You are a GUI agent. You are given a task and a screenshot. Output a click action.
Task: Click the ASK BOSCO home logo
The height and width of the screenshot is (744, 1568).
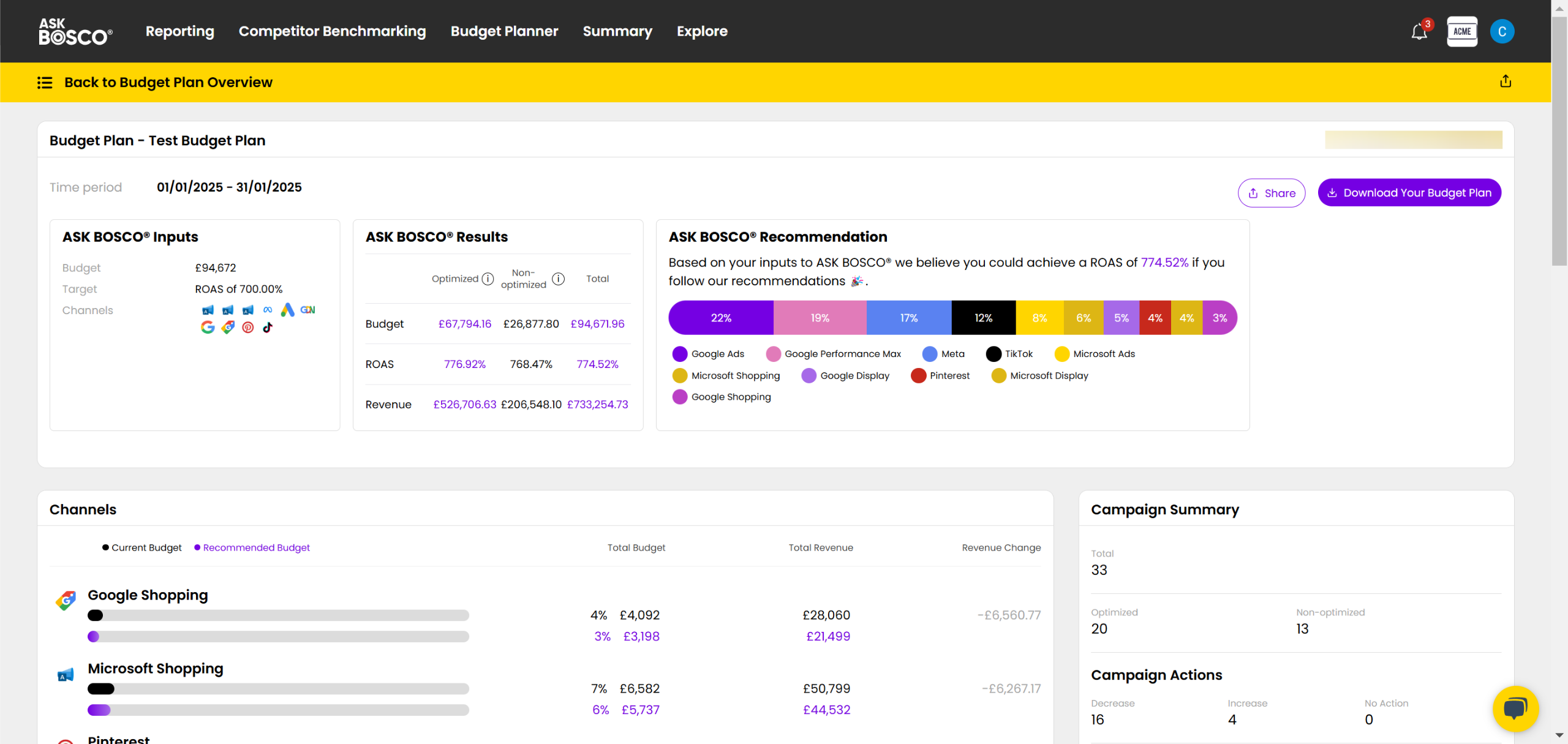click(75, 32)
